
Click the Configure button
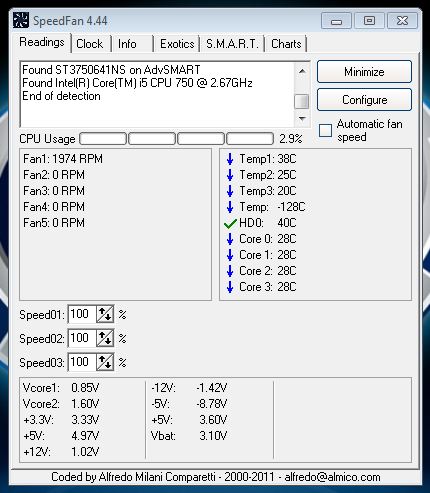click(x=364, y=100)
